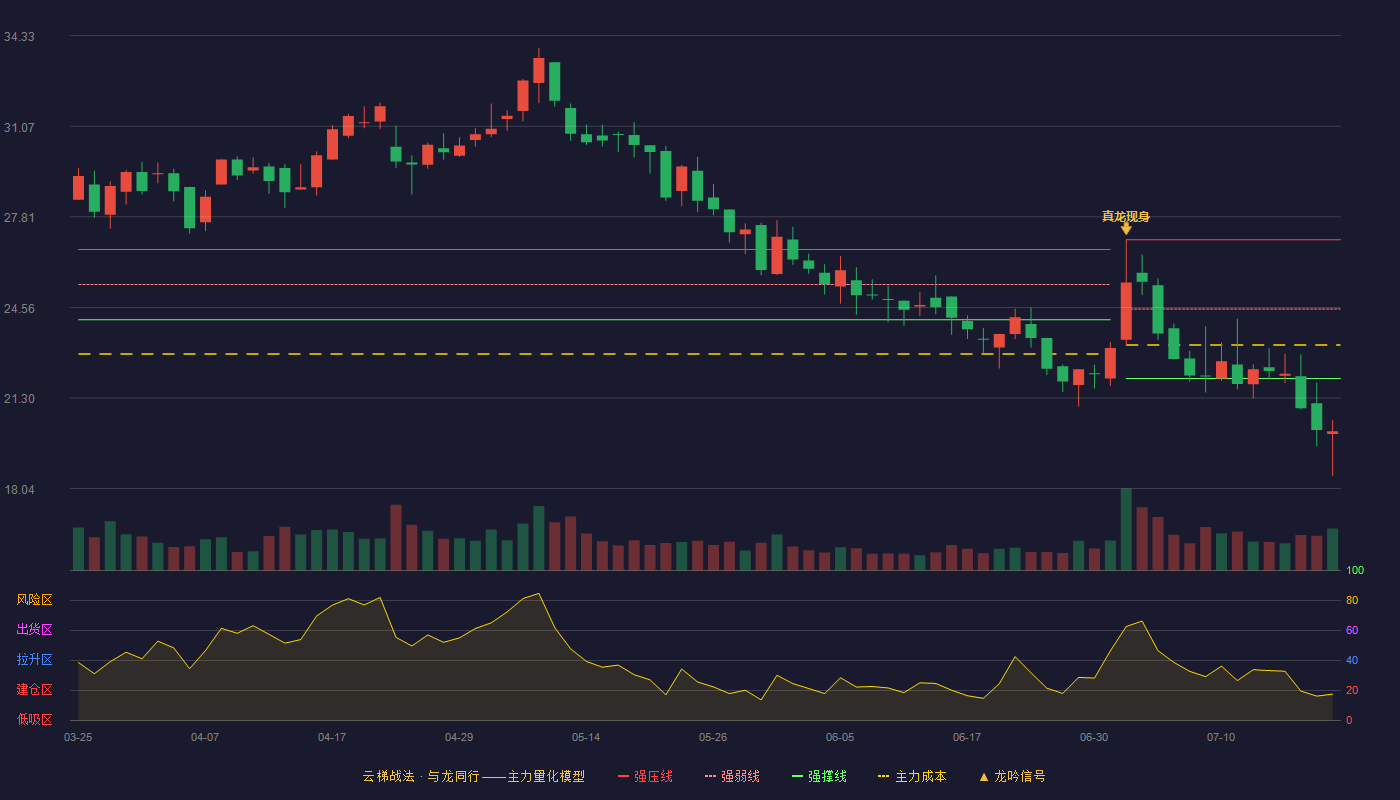The image size is (1400, 800).
Task: Toggle the 龙吟信号 legend entry
Action: point(1012,776)
